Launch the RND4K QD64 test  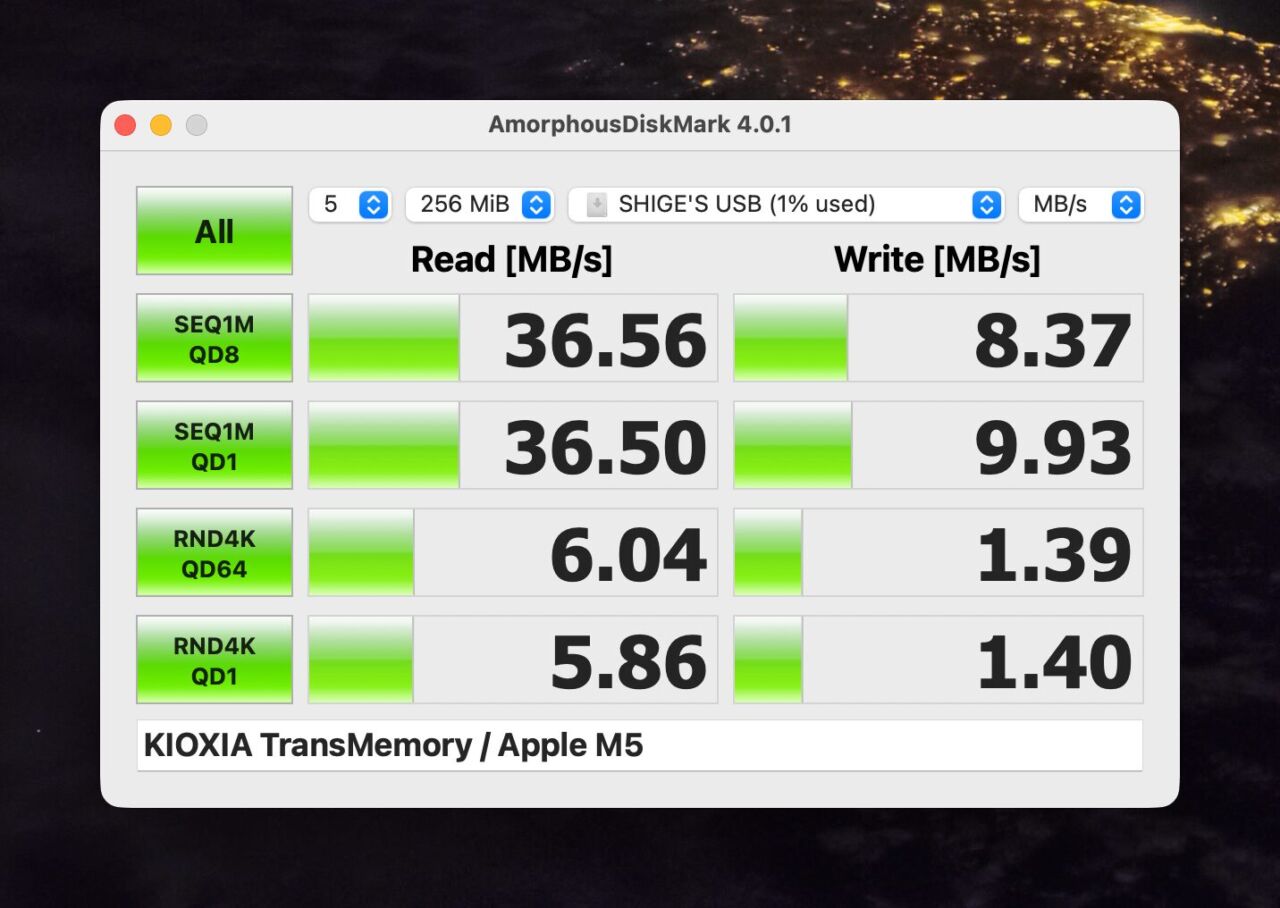tap(214, 553)
